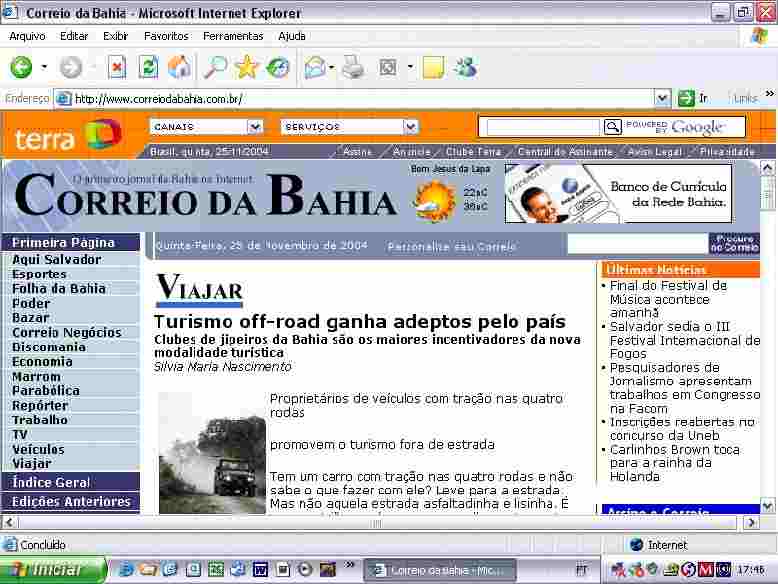
Task: Click the horizontal scrollbar right arrow
Action: 751,522
